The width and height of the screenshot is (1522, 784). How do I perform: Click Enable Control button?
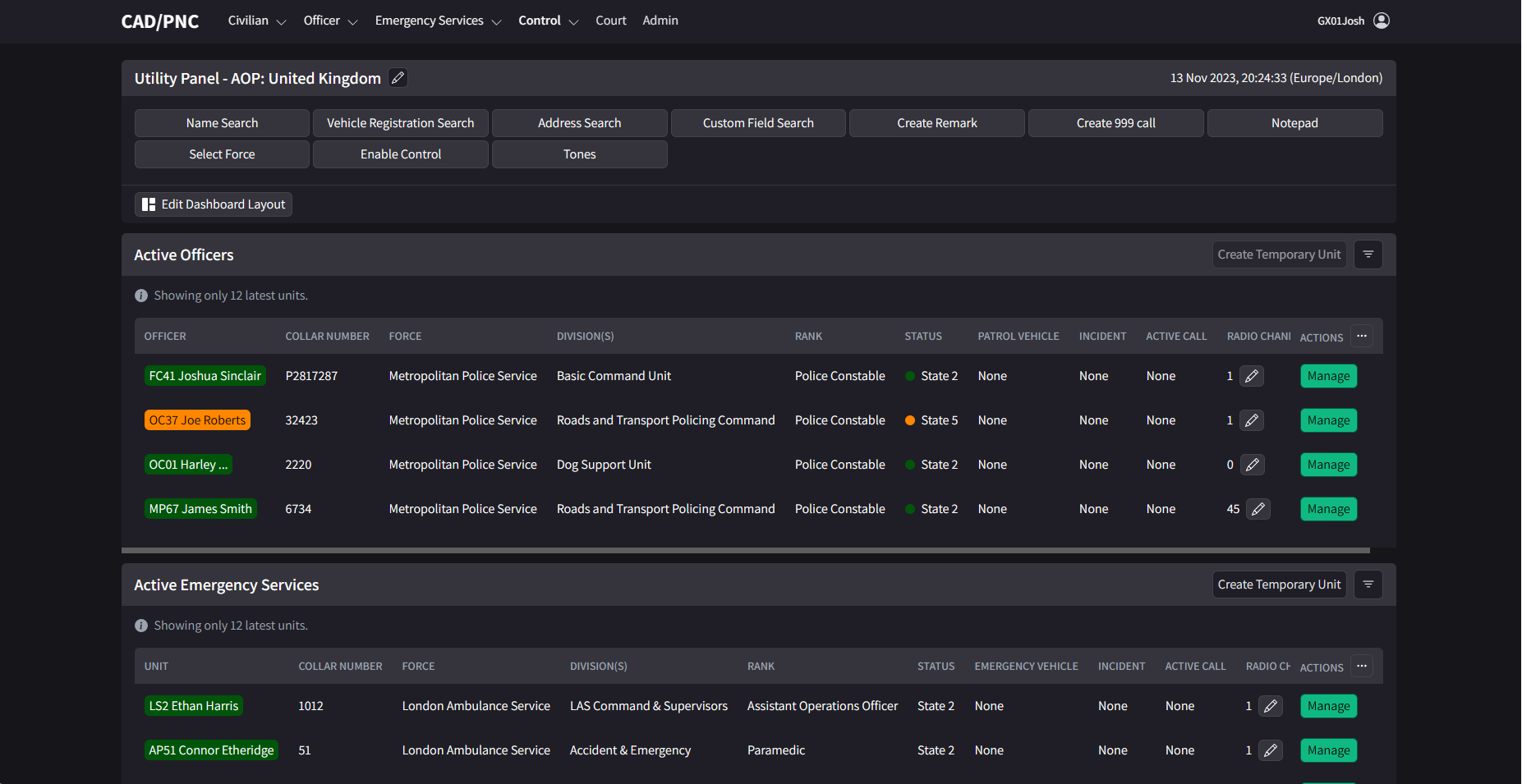click(x=401, y=154)
